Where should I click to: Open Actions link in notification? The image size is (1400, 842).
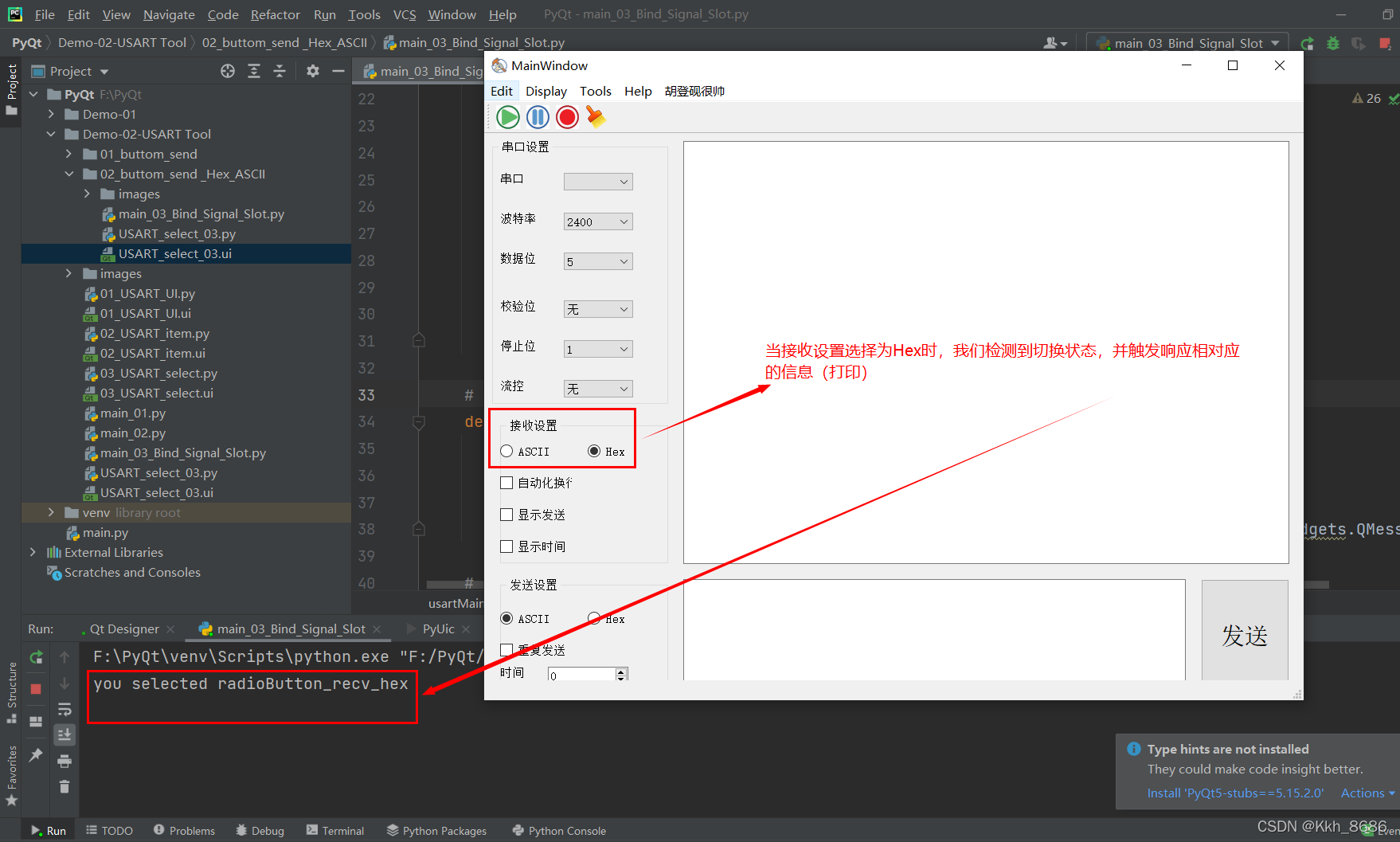click(1368, 793)
